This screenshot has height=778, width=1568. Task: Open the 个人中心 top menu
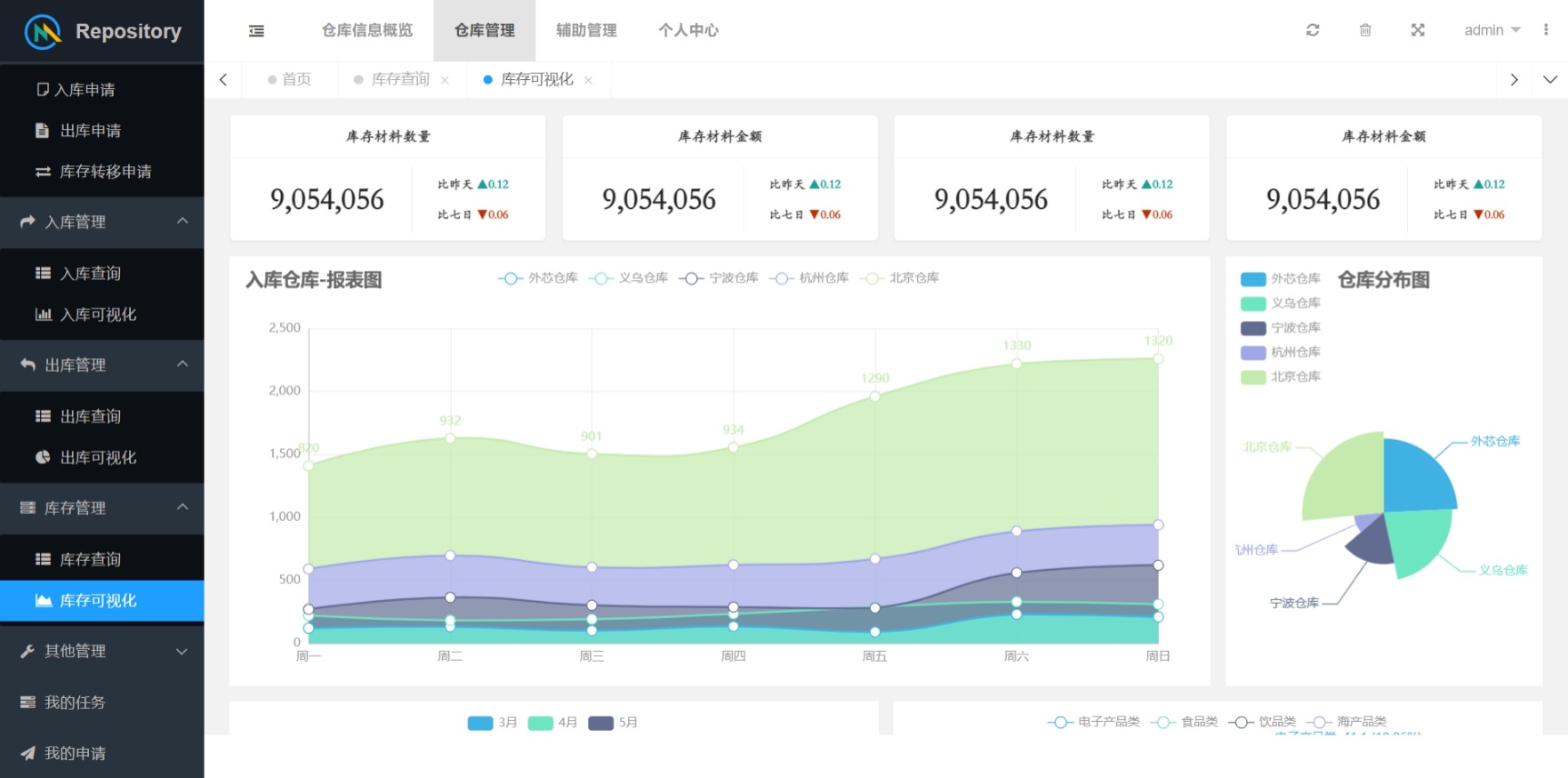[x=688, y=30]
